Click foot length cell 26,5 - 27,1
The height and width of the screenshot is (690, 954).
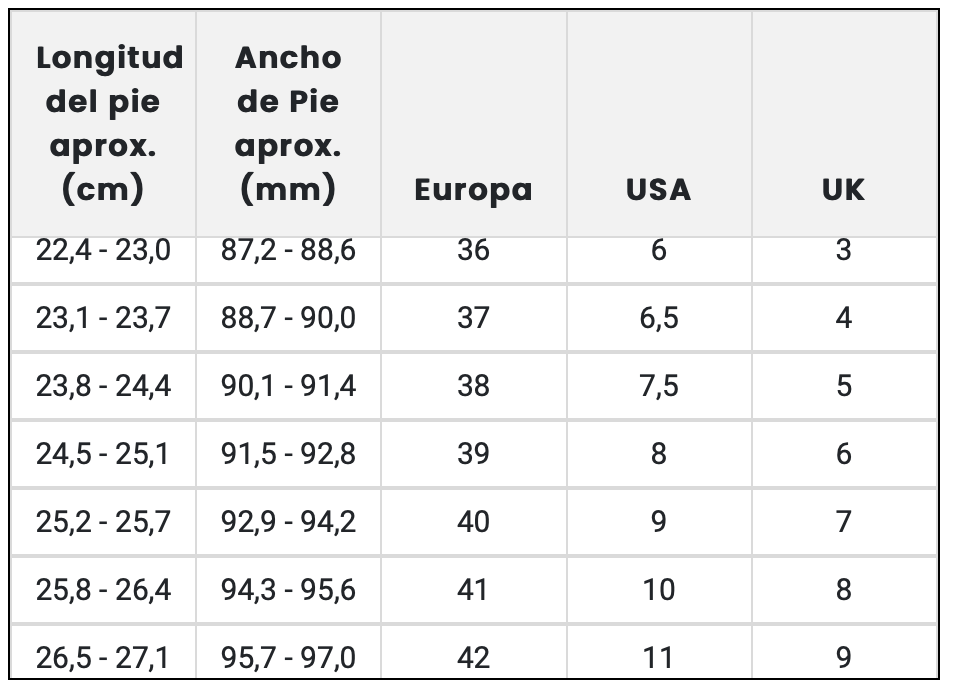(x=104, y=657)
